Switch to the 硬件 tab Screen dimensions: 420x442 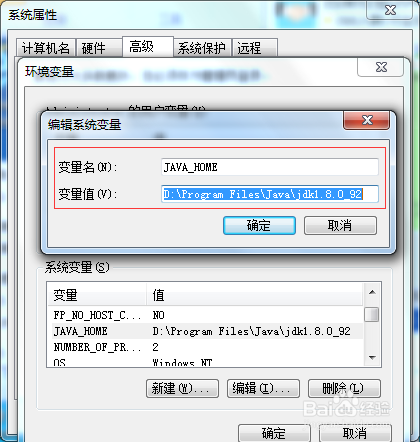click(99, 48)
